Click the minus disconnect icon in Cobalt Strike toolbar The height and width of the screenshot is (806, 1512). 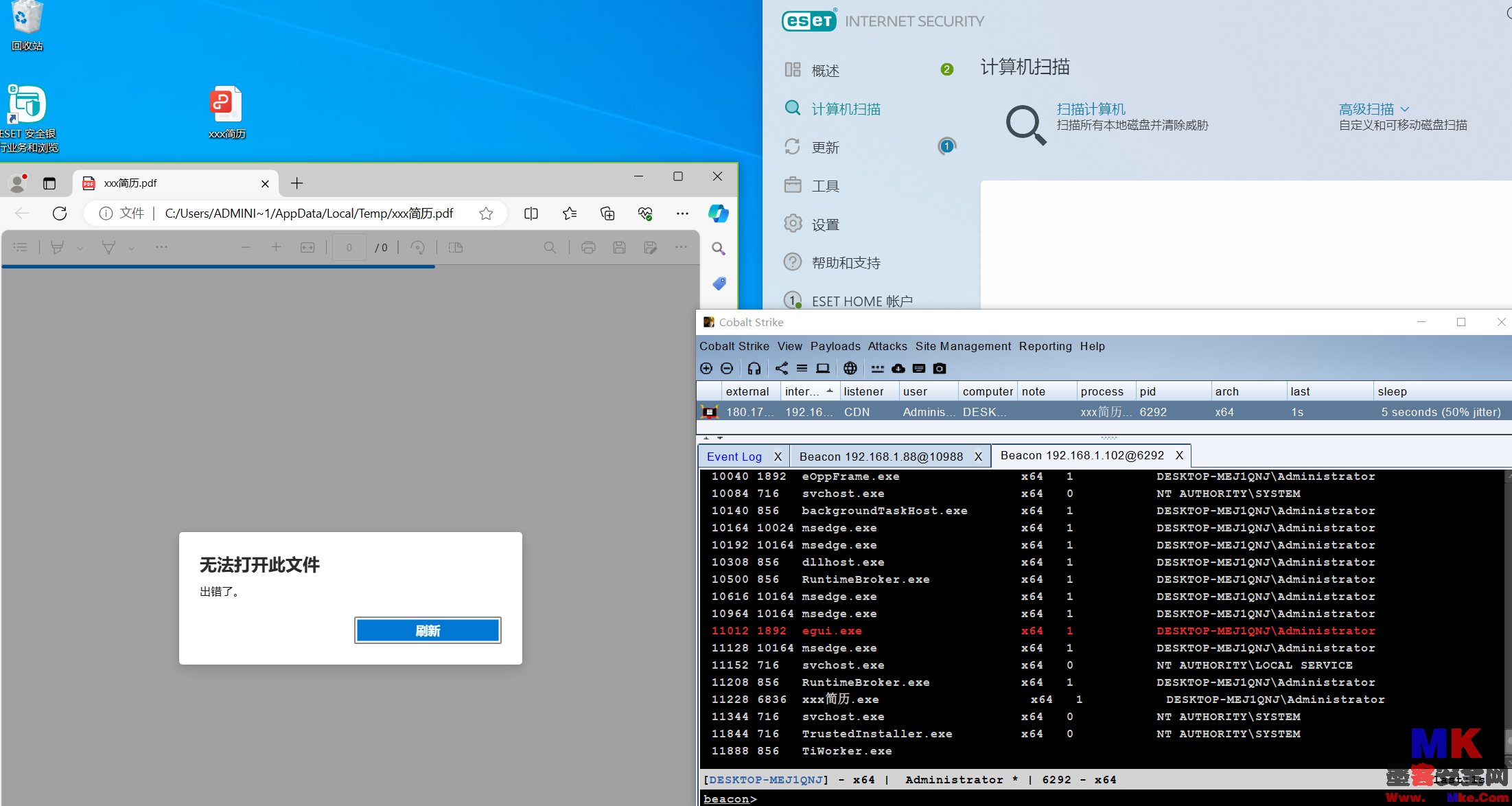point(727,369)
